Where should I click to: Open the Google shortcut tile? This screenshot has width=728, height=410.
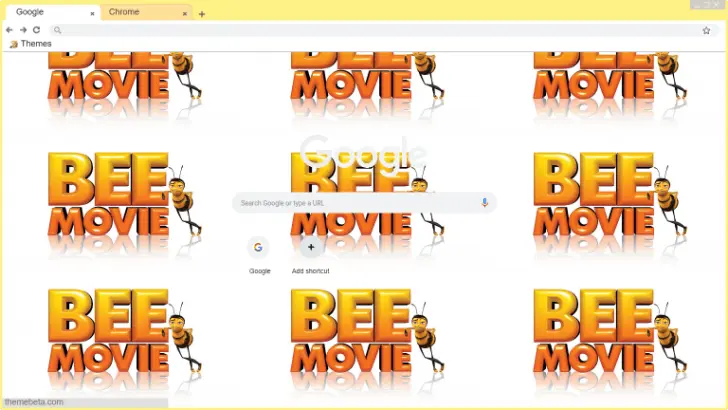pos(259,248)
